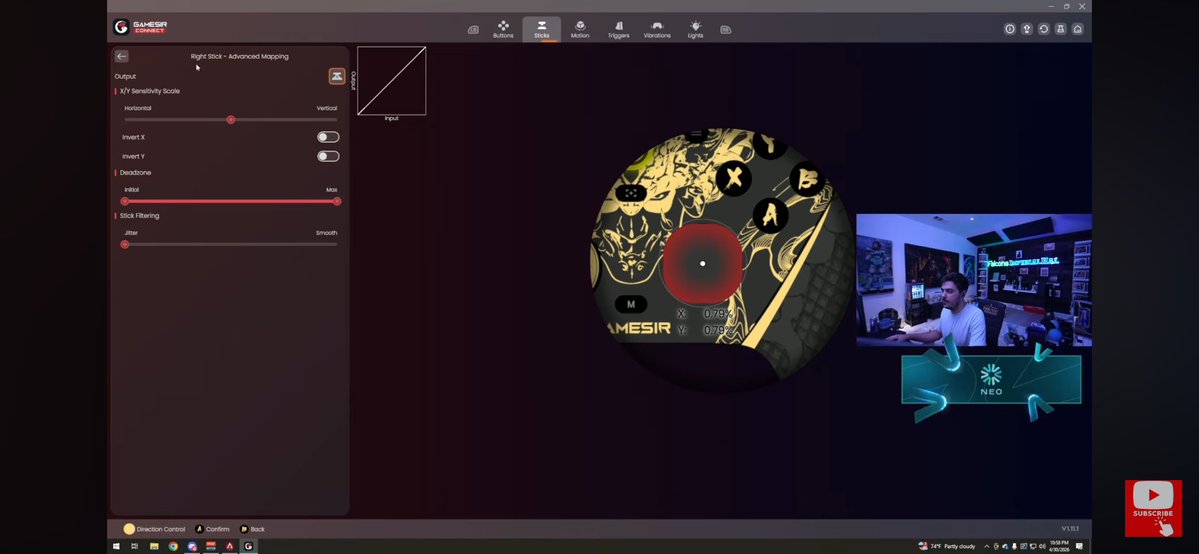Click the B button on controller image

click(807, 180)
